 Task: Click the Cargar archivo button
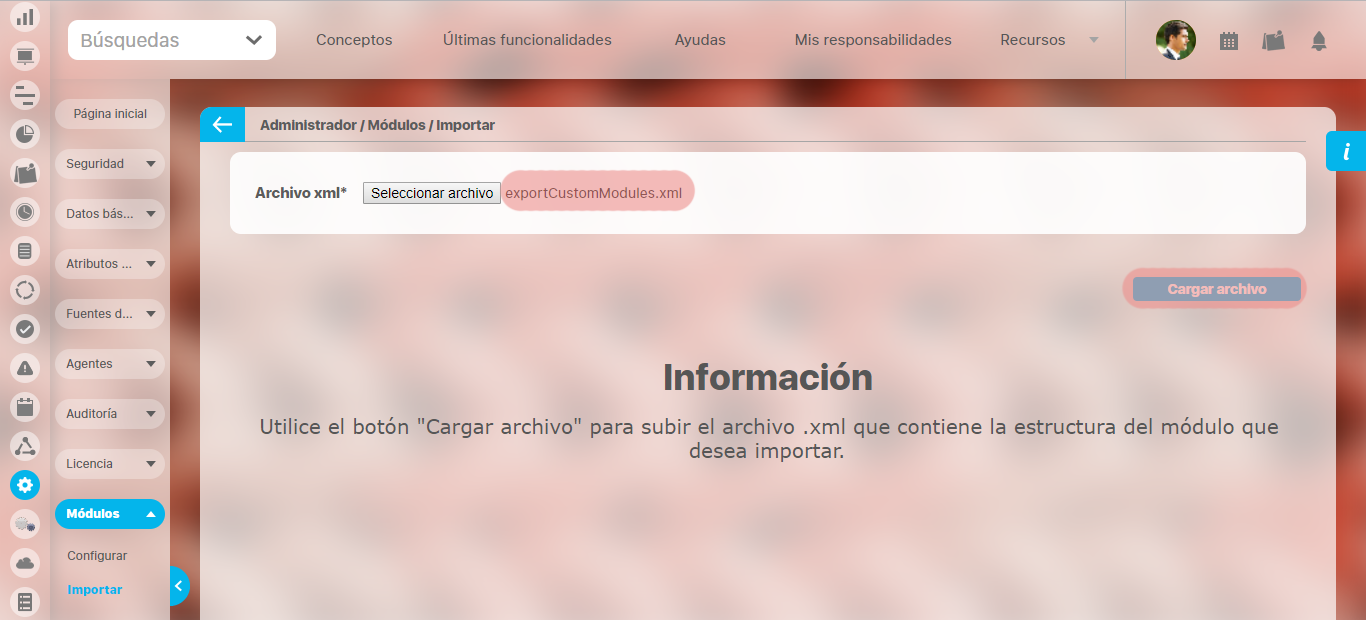coord(1216,289)
